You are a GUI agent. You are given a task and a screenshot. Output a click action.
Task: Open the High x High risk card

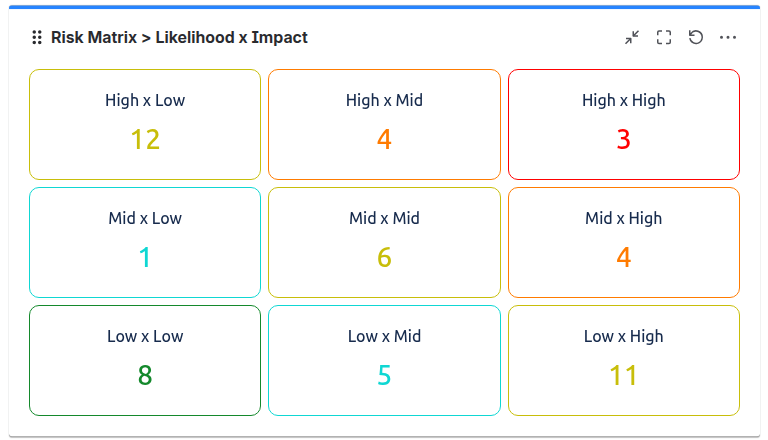pos(623,124)
